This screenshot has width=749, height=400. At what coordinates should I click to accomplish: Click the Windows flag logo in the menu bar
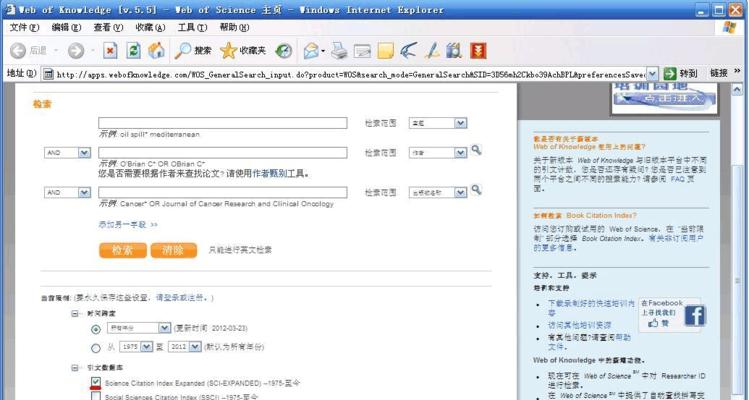click(x=729, y=27)
